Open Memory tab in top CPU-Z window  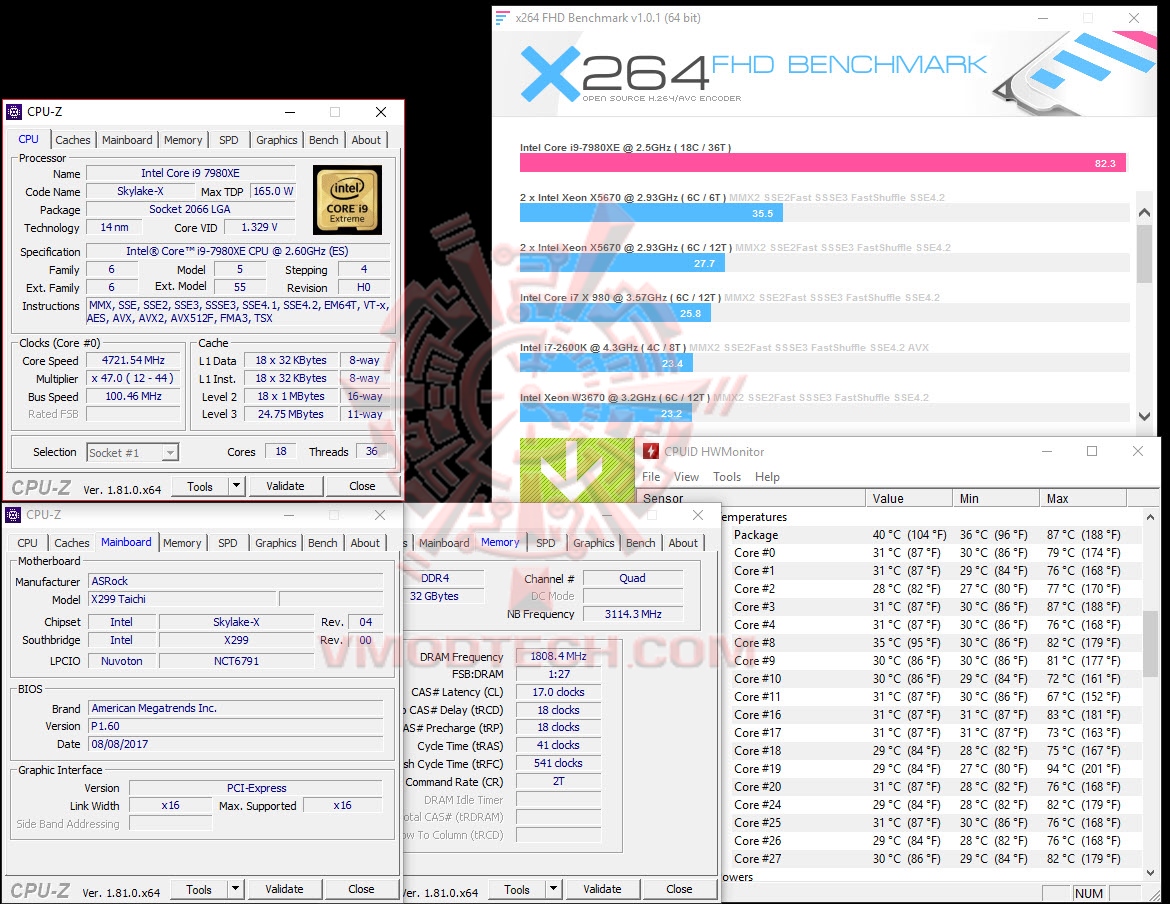click(183, 139)
